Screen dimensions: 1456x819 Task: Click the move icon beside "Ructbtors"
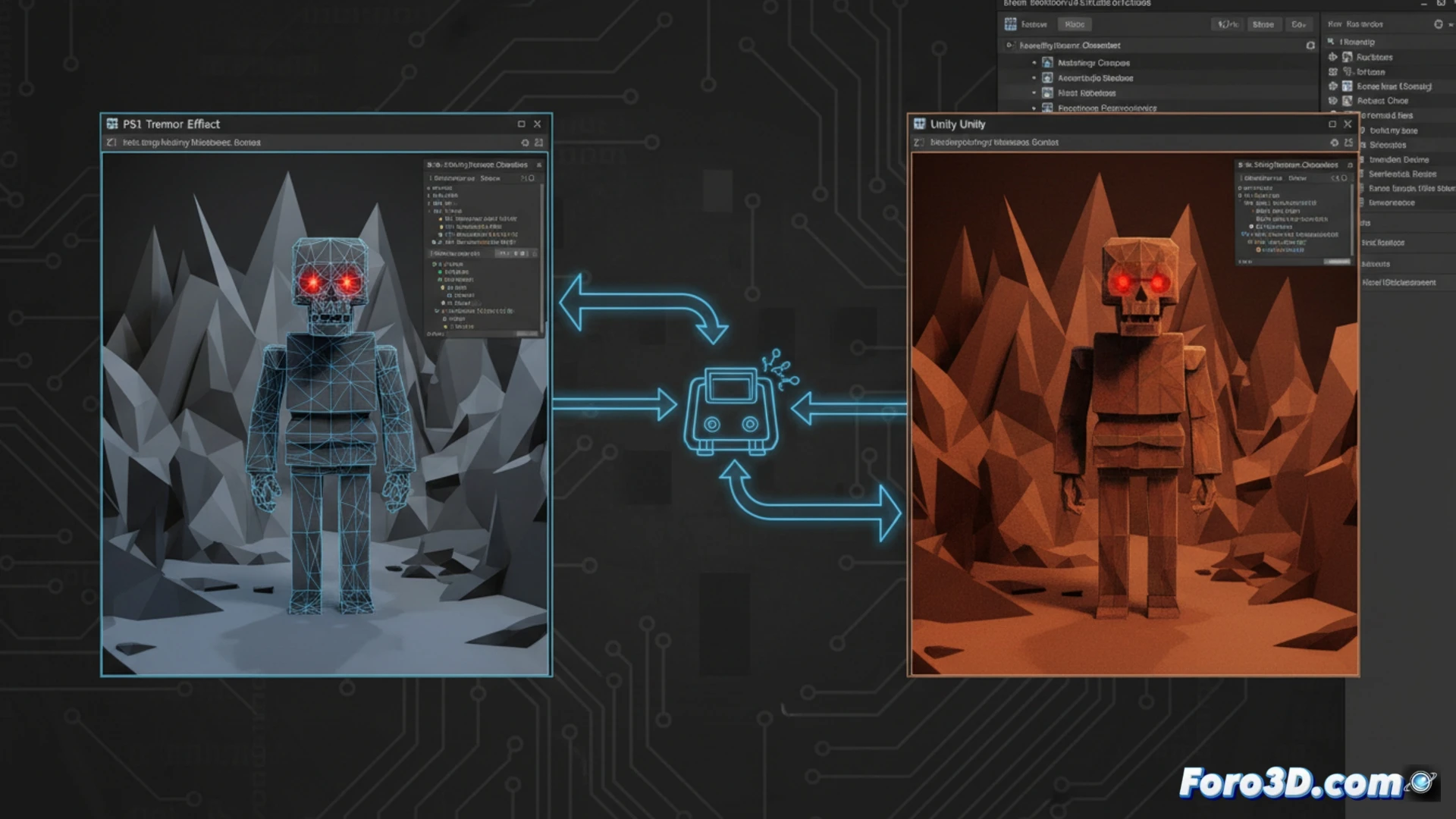[1333, 57]
